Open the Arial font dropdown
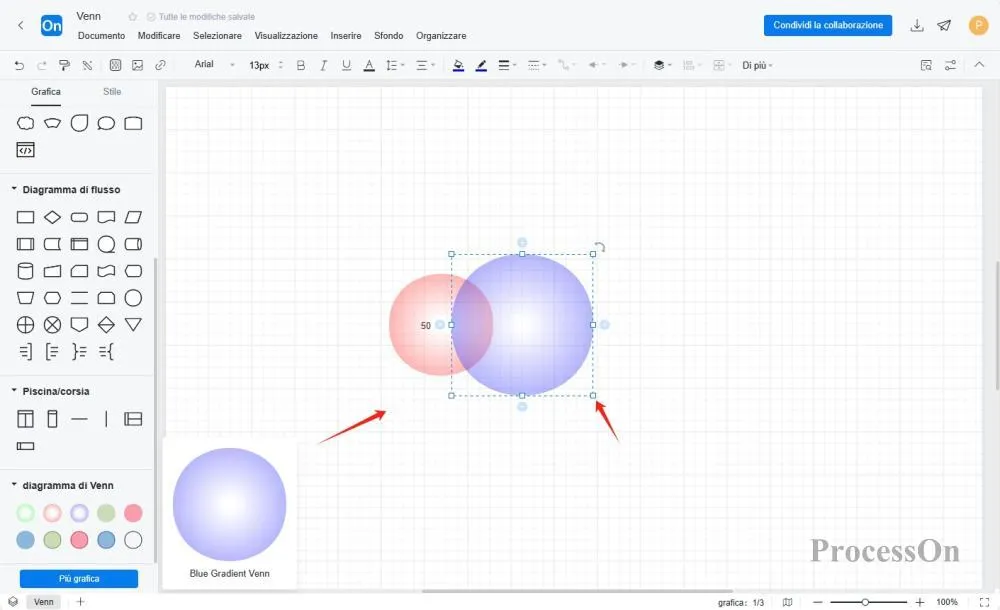This screenshot has width=1000, height=610. pyautogui.click(x=214, y=65)
